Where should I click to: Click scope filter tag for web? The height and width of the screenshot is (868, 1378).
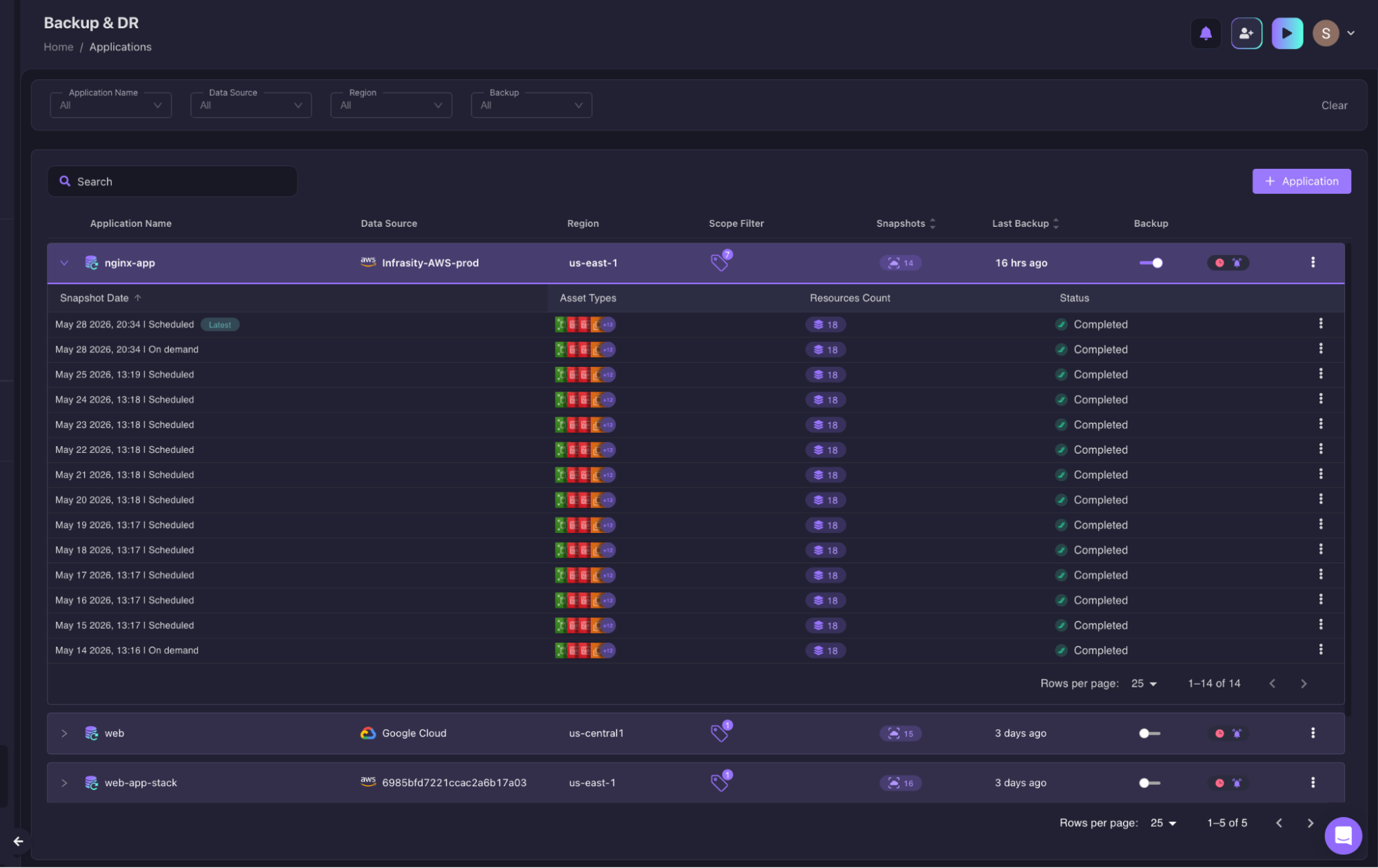720,731
